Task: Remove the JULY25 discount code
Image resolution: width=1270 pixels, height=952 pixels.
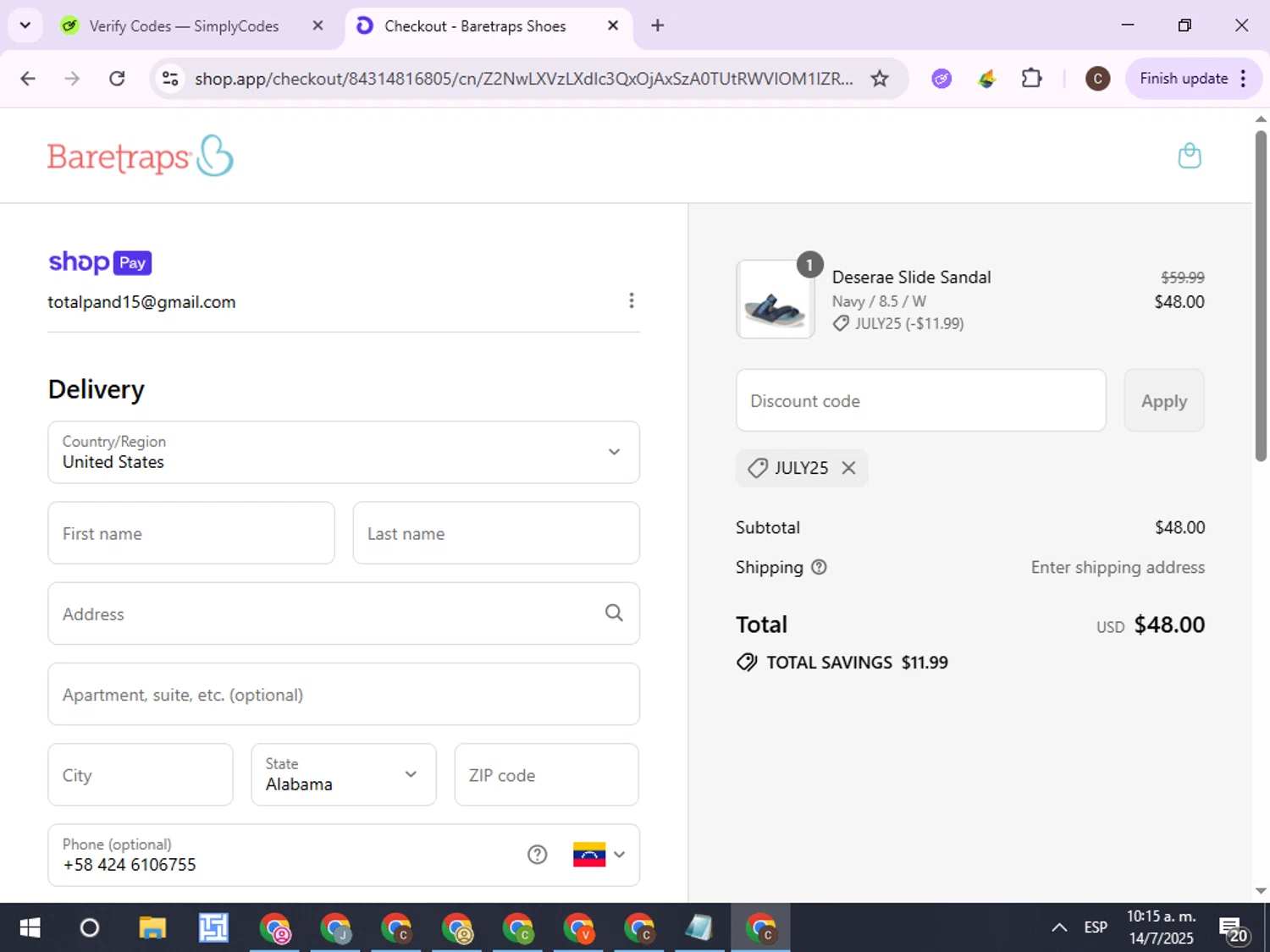Action: click(x=848, y=468)
